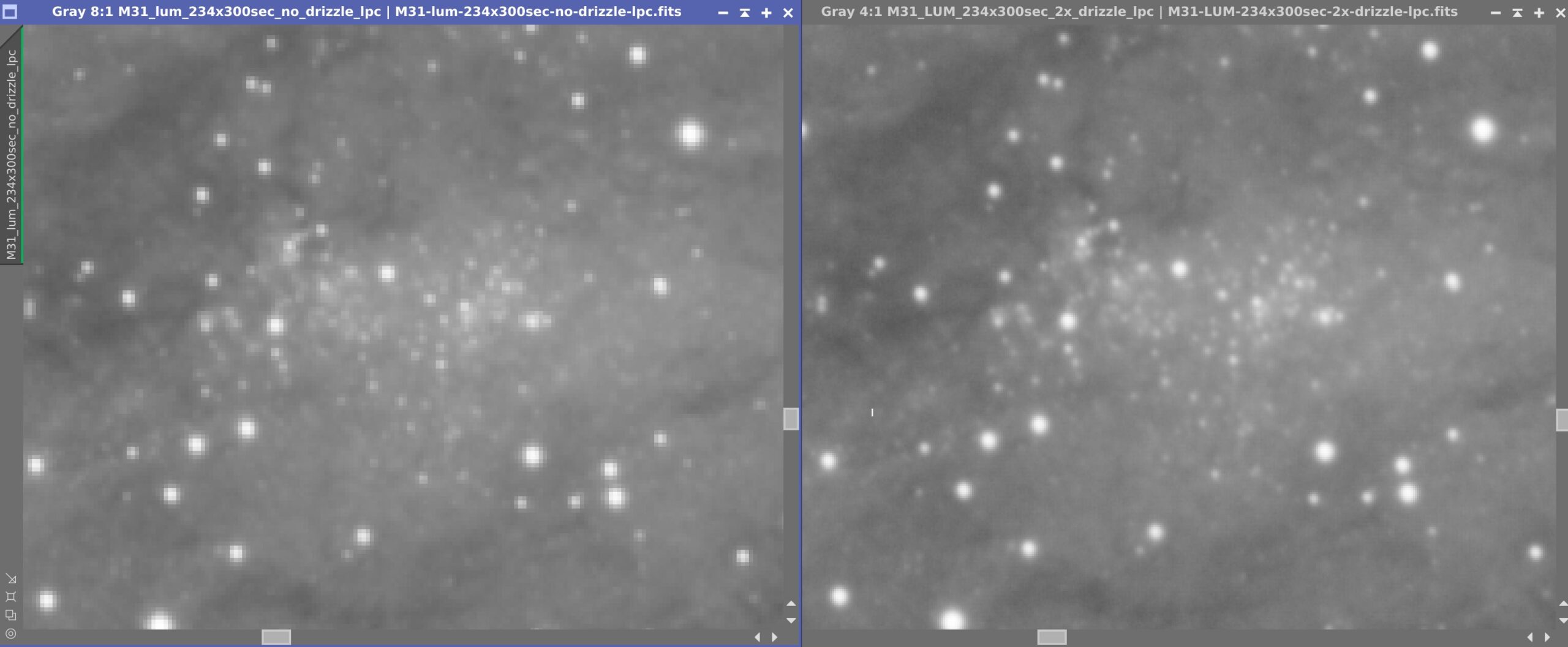This screenshot has height=647, width=1568.
Task: Close the no_drizzle image window
Action: click(788, 12)
